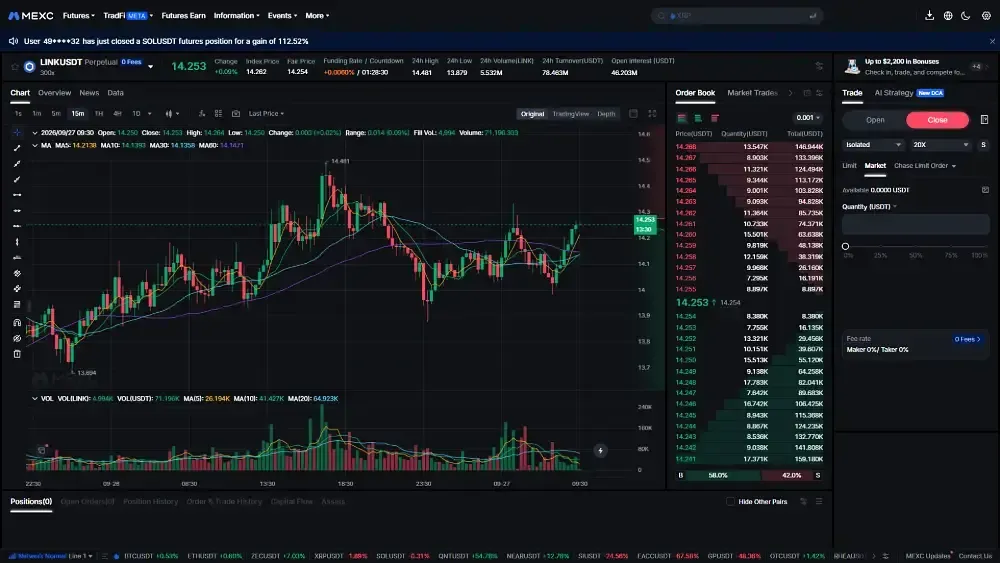Show buy-only order book view
The height and width of the screenshot is (563, 1000).
click(698, 118)
